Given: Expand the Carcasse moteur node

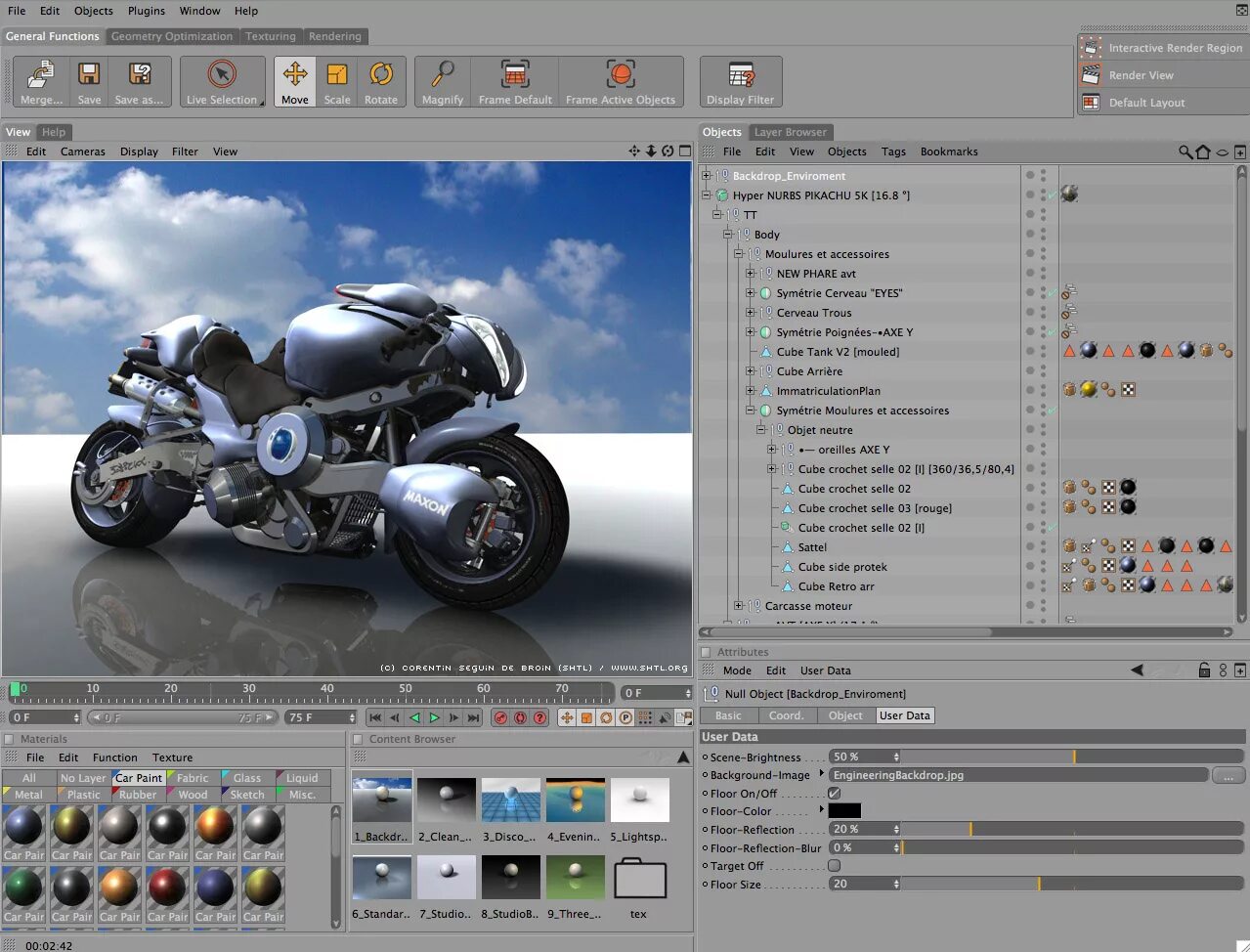Looking at the screenshot, I should point(739,606).
